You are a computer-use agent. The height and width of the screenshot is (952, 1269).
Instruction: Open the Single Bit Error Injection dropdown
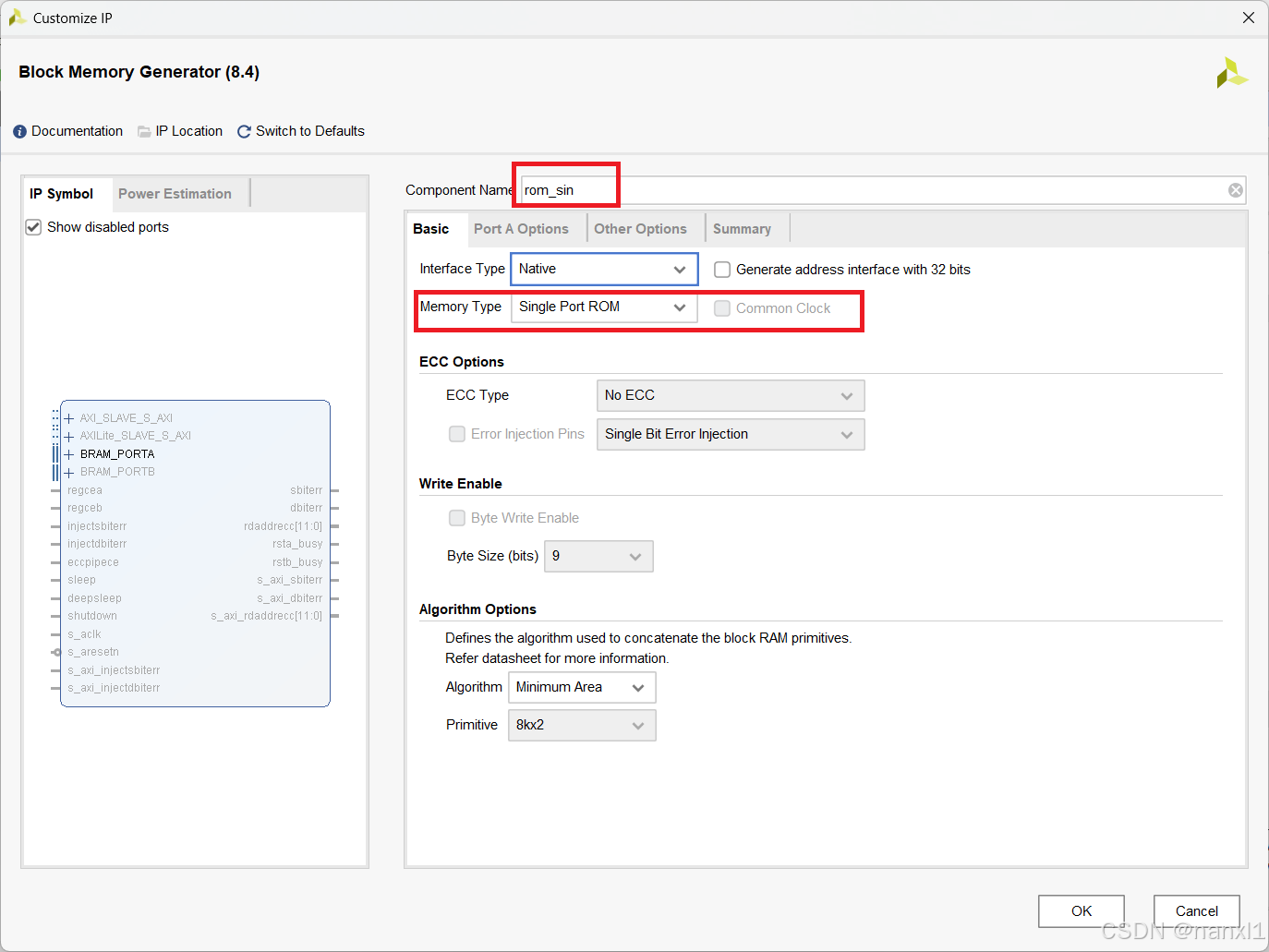click(x=731, y=434)
